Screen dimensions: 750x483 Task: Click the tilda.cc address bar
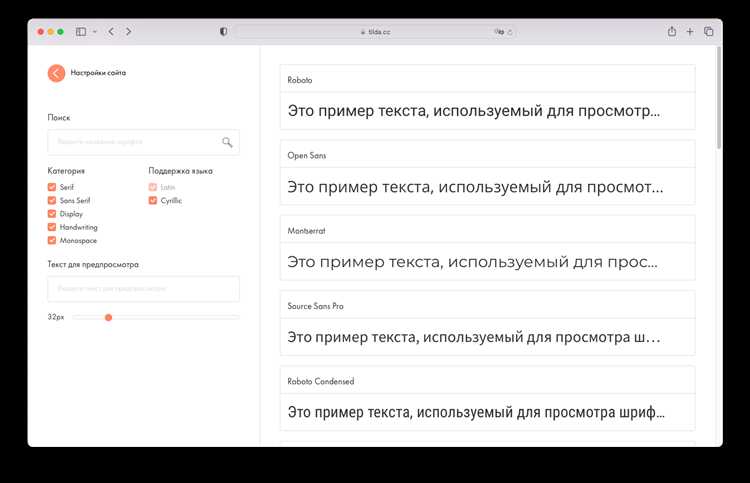380,32
